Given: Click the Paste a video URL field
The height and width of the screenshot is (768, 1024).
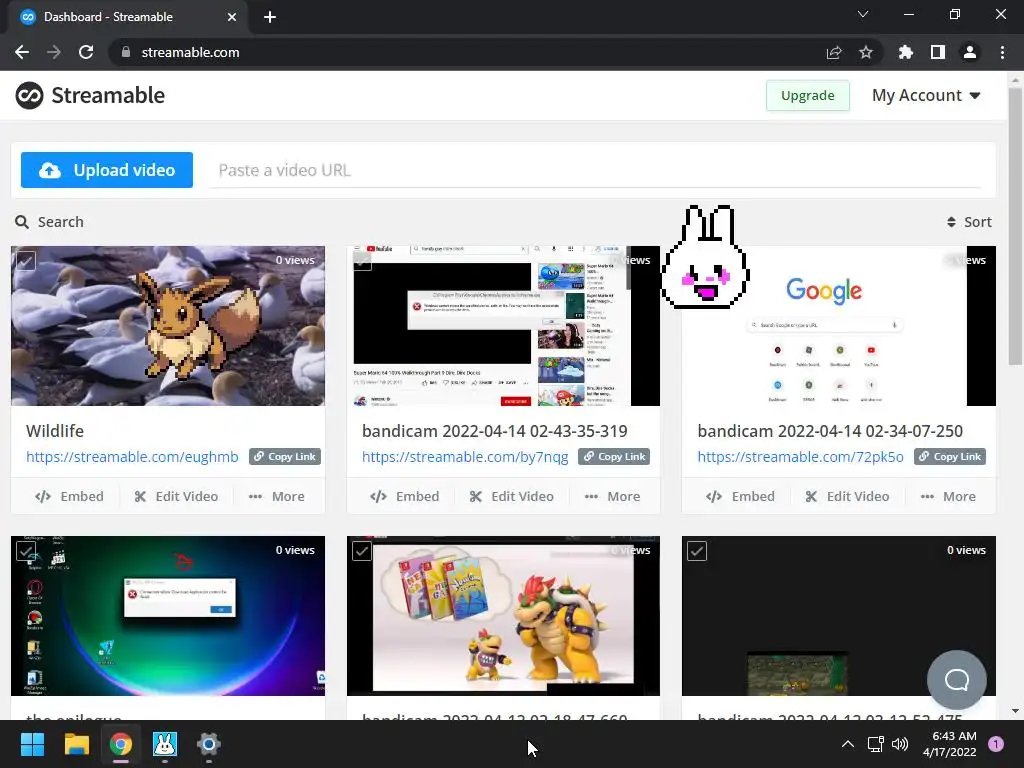Looking at the screenshot, I should click(x=594, y=170).
